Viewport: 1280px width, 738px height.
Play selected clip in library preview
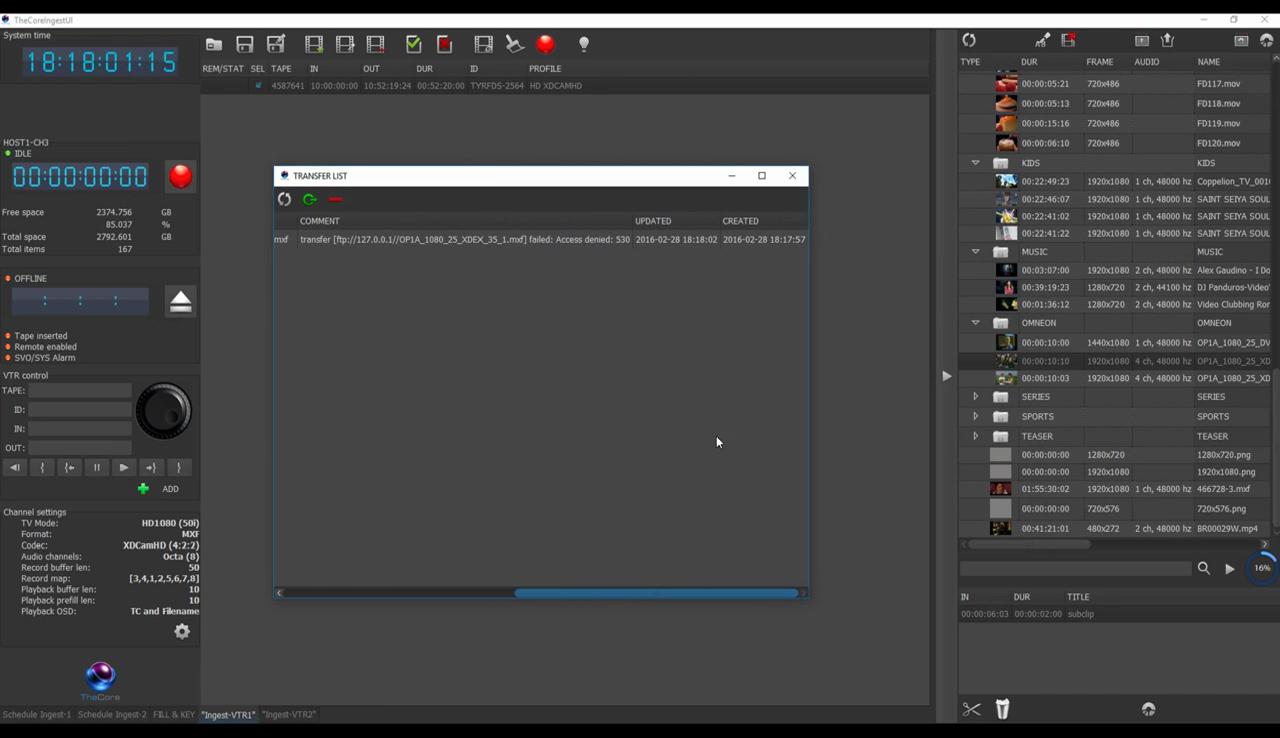tap(1230, 568)
